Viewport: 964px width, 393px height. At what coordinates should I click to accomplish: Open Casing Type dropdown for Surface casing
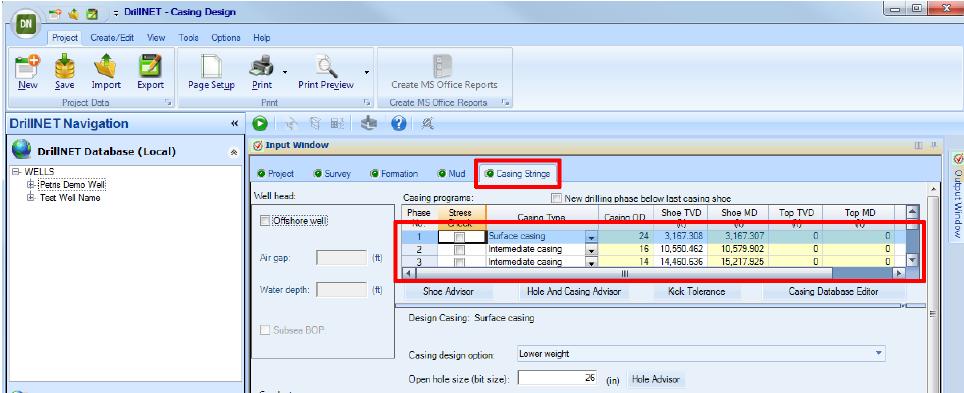click(x=591, y=236)
